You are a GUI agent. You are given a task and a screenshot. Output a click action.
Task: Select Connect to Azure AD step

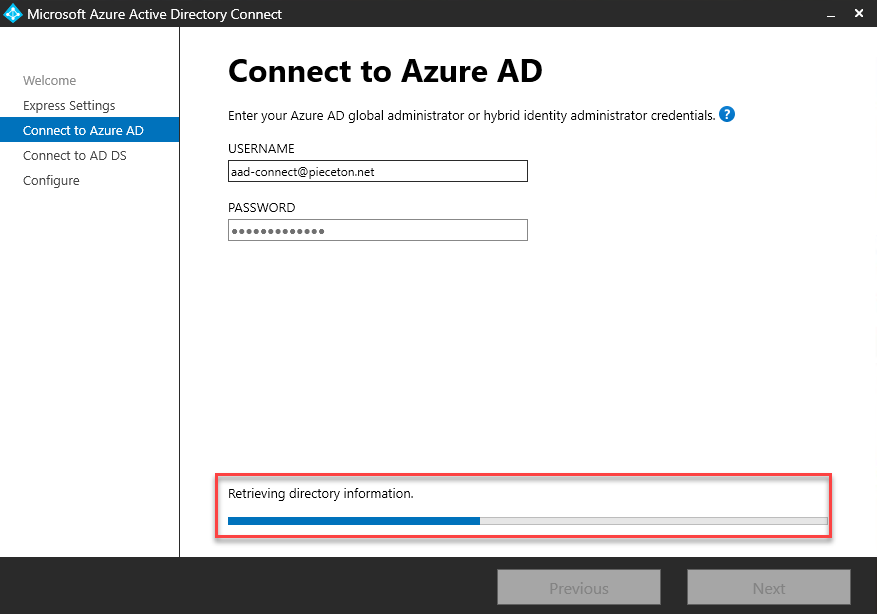[89, 130]
